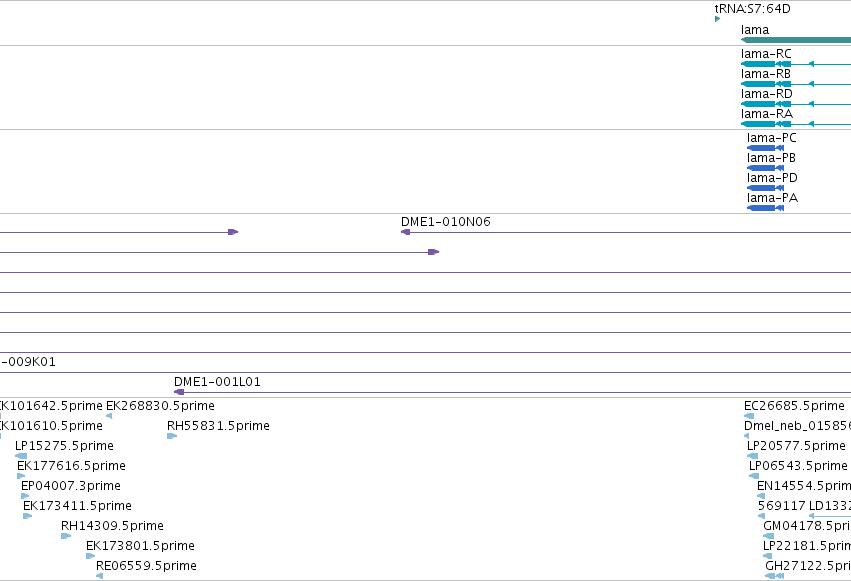851x581 pixels.
Task: Click the lama-PC label text
Action: tap(772, 138)
